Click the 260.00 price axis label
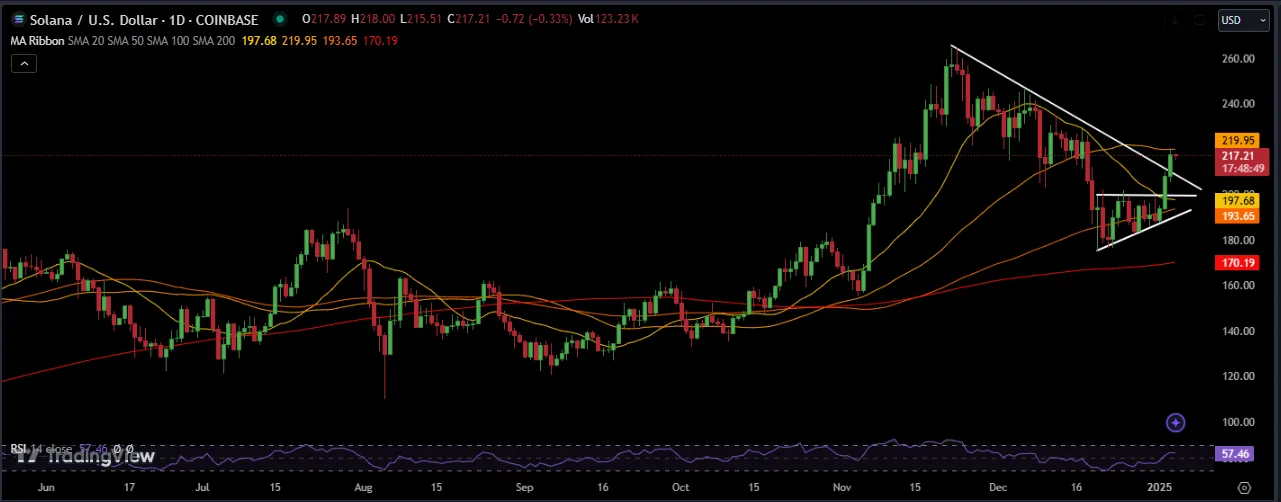The width and height of the screenshot is (1281, 502). (x=1239, y=59)
